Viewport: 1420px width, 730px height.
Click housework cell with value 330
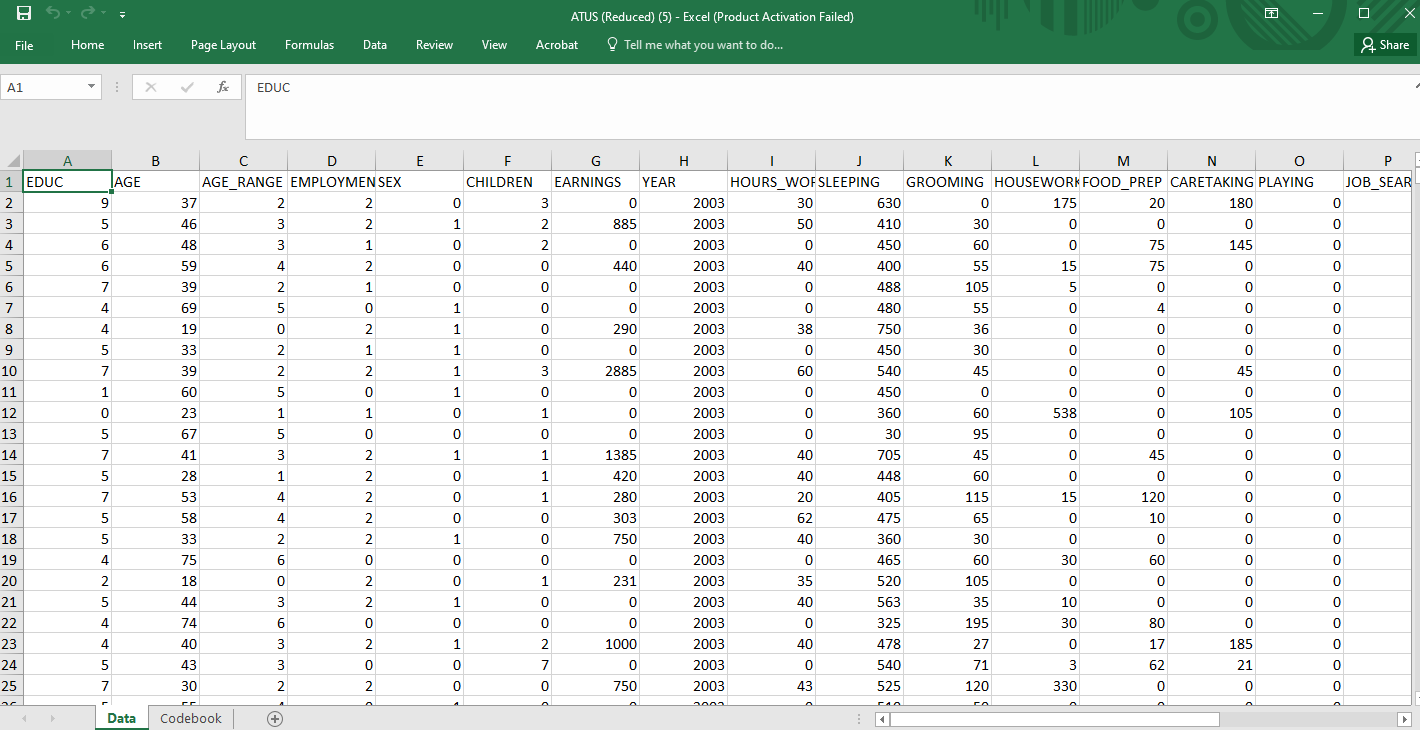coord(1035,686)
